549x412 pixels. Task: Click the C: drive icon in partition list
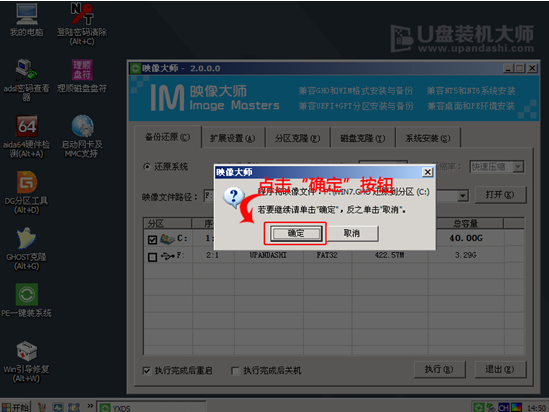[x=167, y=239]
